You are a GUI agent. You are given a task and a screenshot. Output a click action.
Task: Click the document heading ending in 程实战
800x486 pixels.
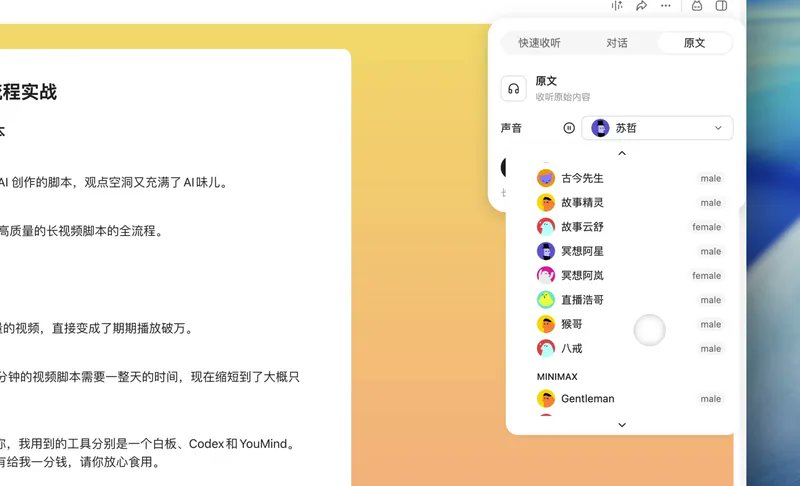pyautogui.click(x=28, y=92)
